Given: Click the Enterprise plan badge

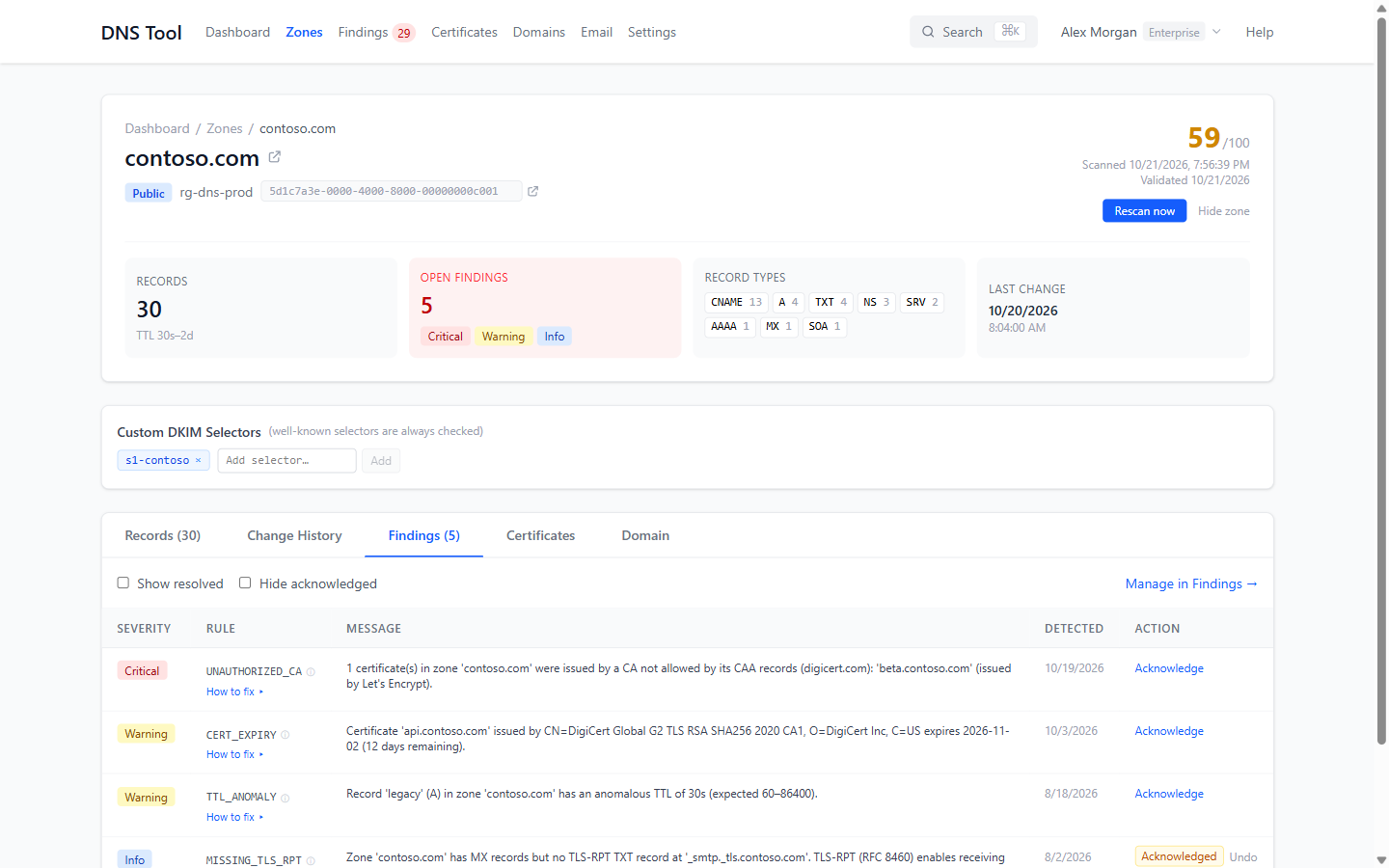Looking at the screenshot, I should coord(1174,33).
